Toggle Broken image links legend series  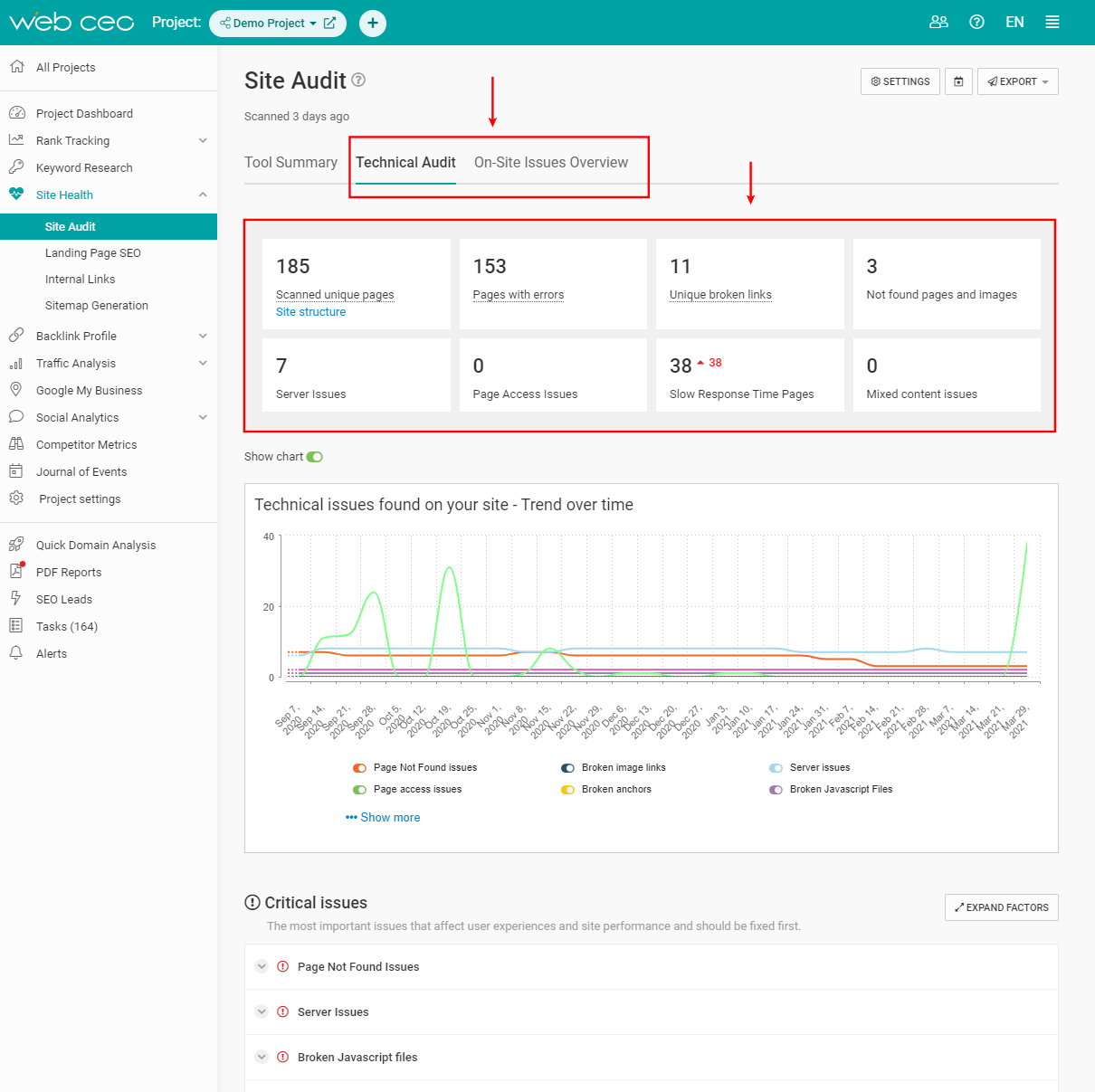[567, 767]
